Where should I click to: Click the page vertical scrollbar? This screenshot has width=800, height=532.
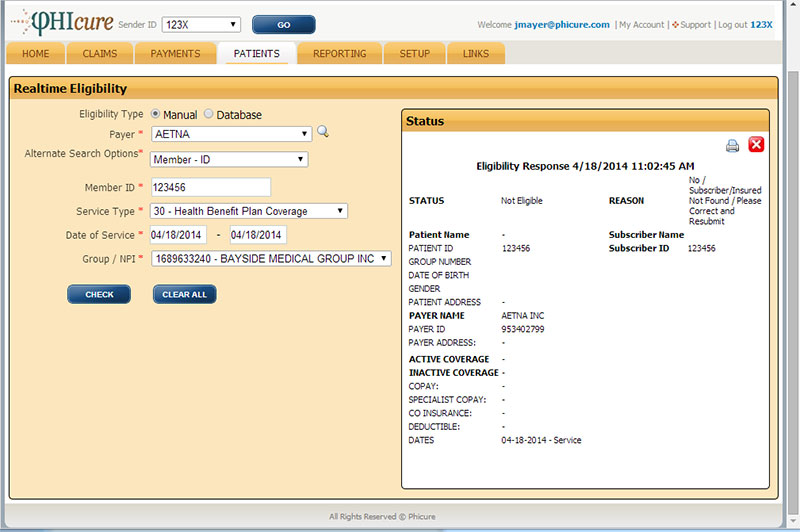coord(793,293)
